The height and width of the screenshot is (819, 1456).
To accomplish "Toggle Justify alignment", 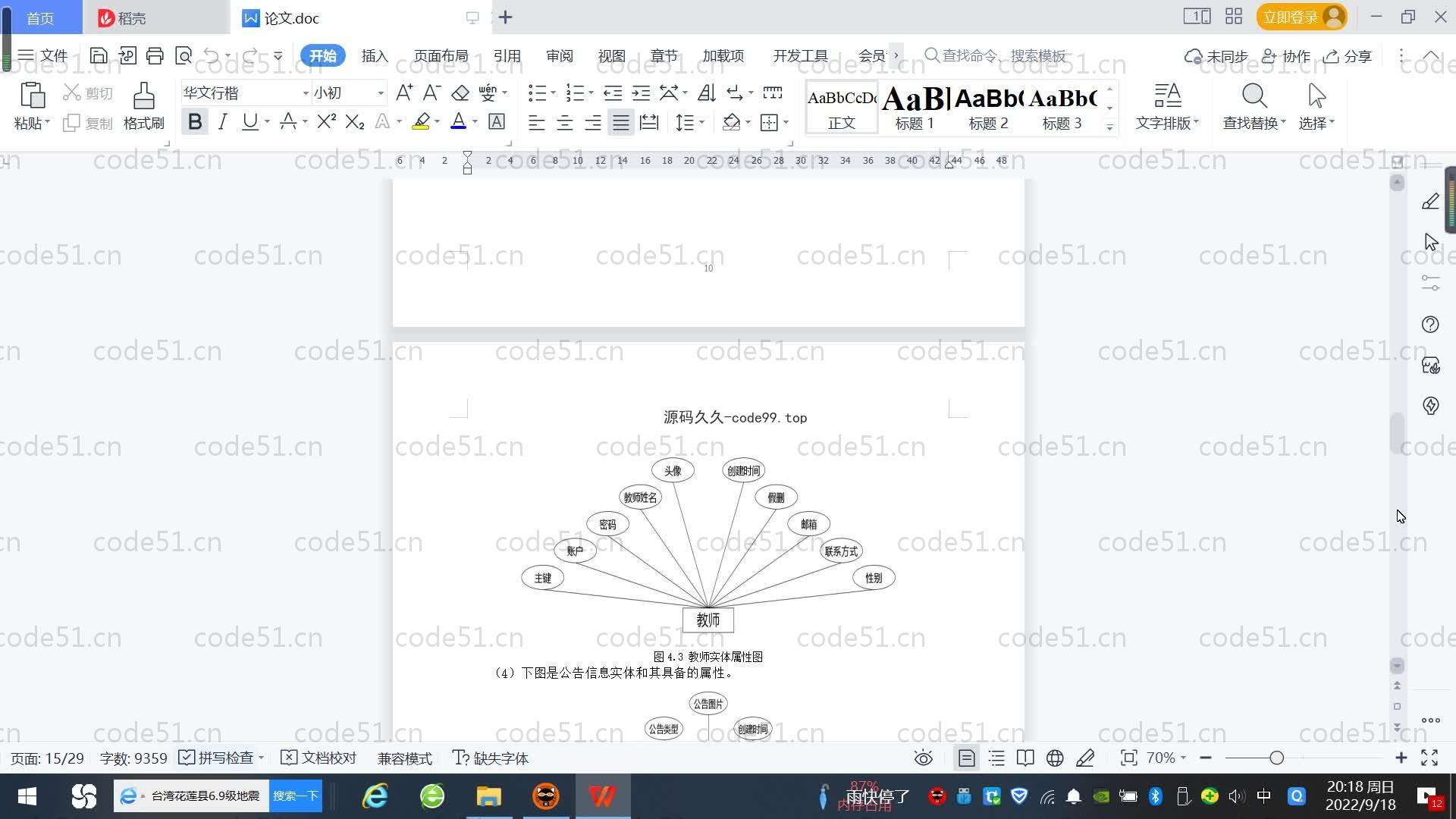I will pos(621,122).
